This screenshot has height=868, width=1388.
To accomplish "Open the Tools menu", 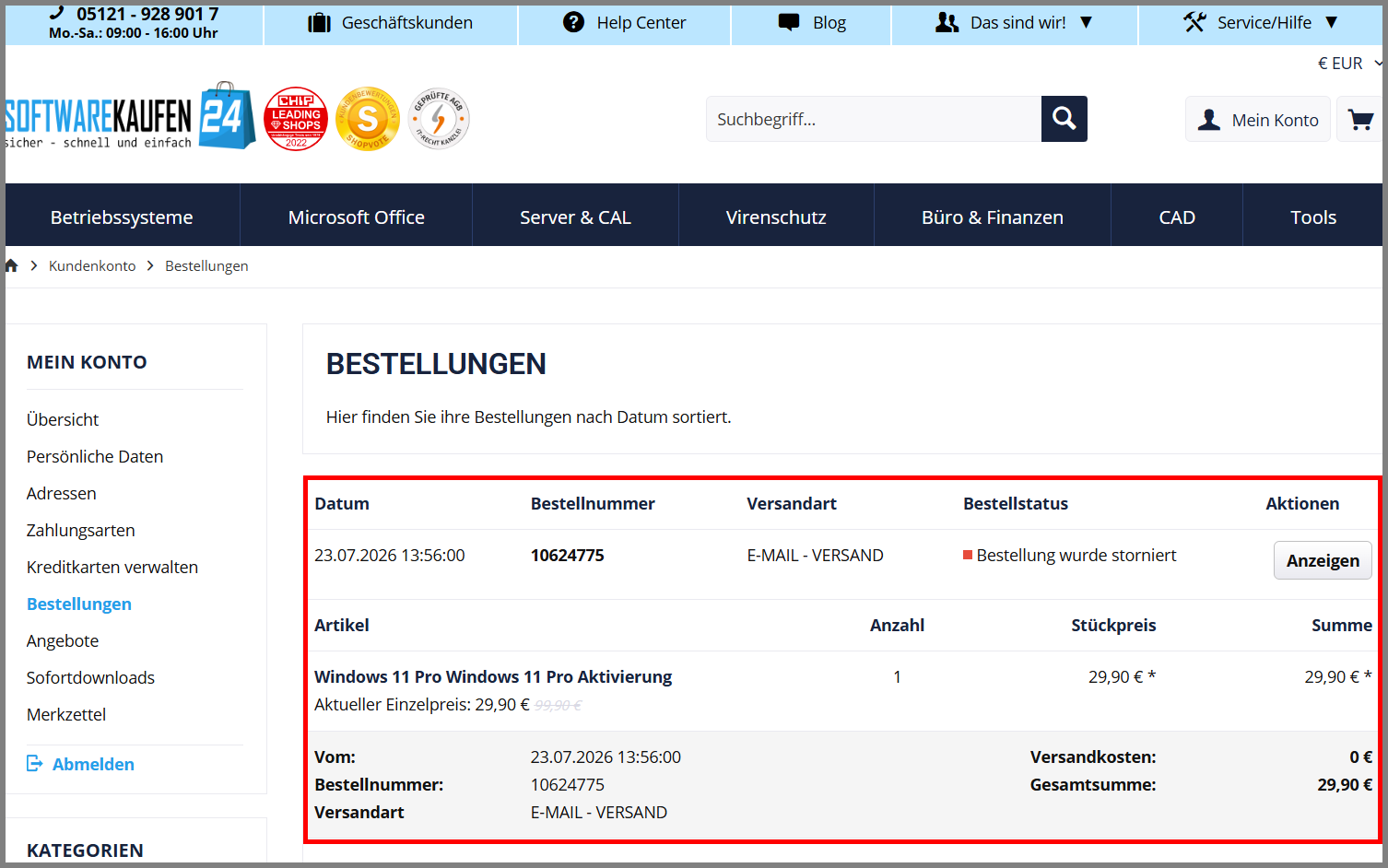I will [x=1313, y=217].
